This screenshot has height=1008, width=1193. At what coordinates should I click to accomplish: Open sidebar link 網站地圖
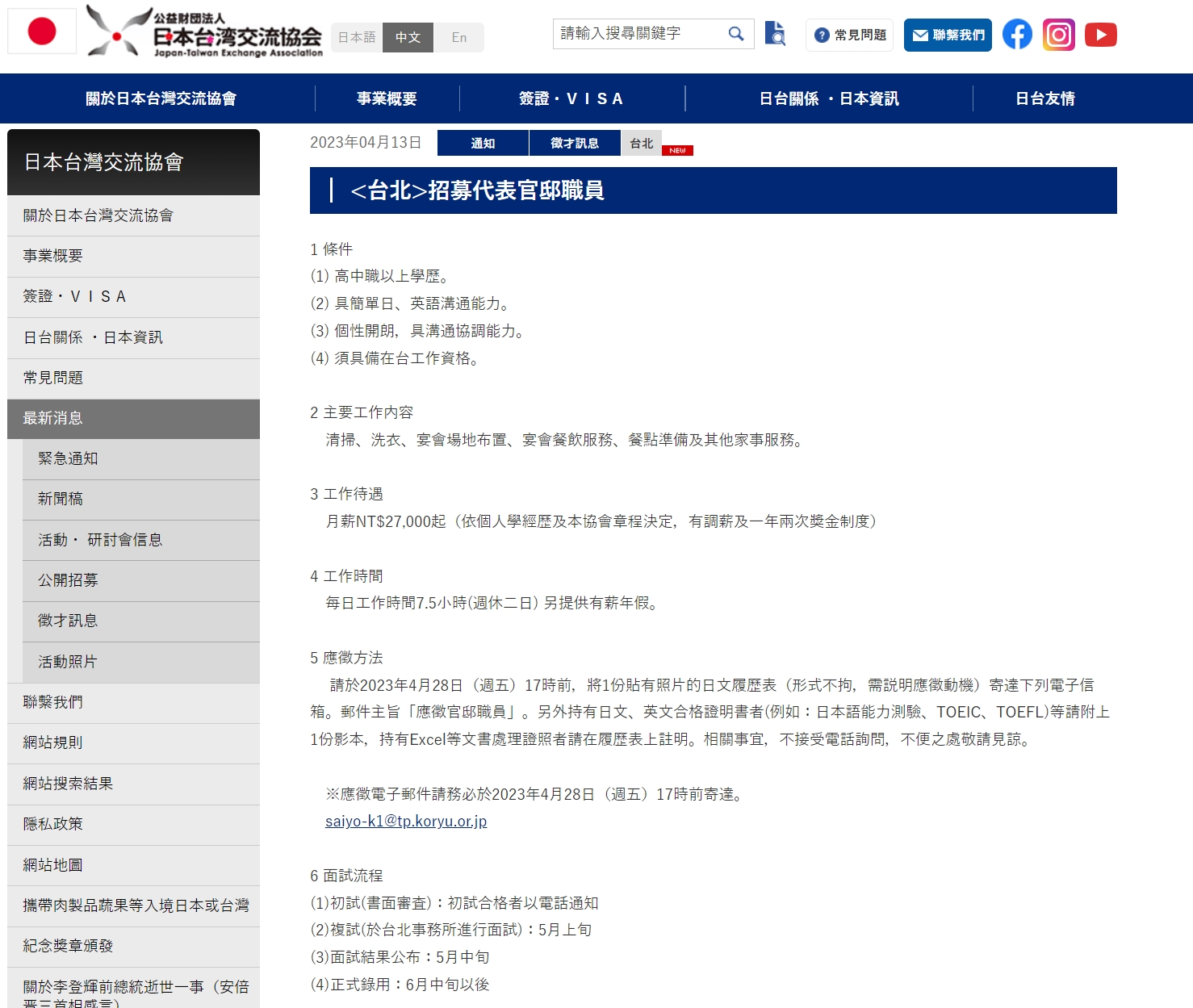click(134, 866)
